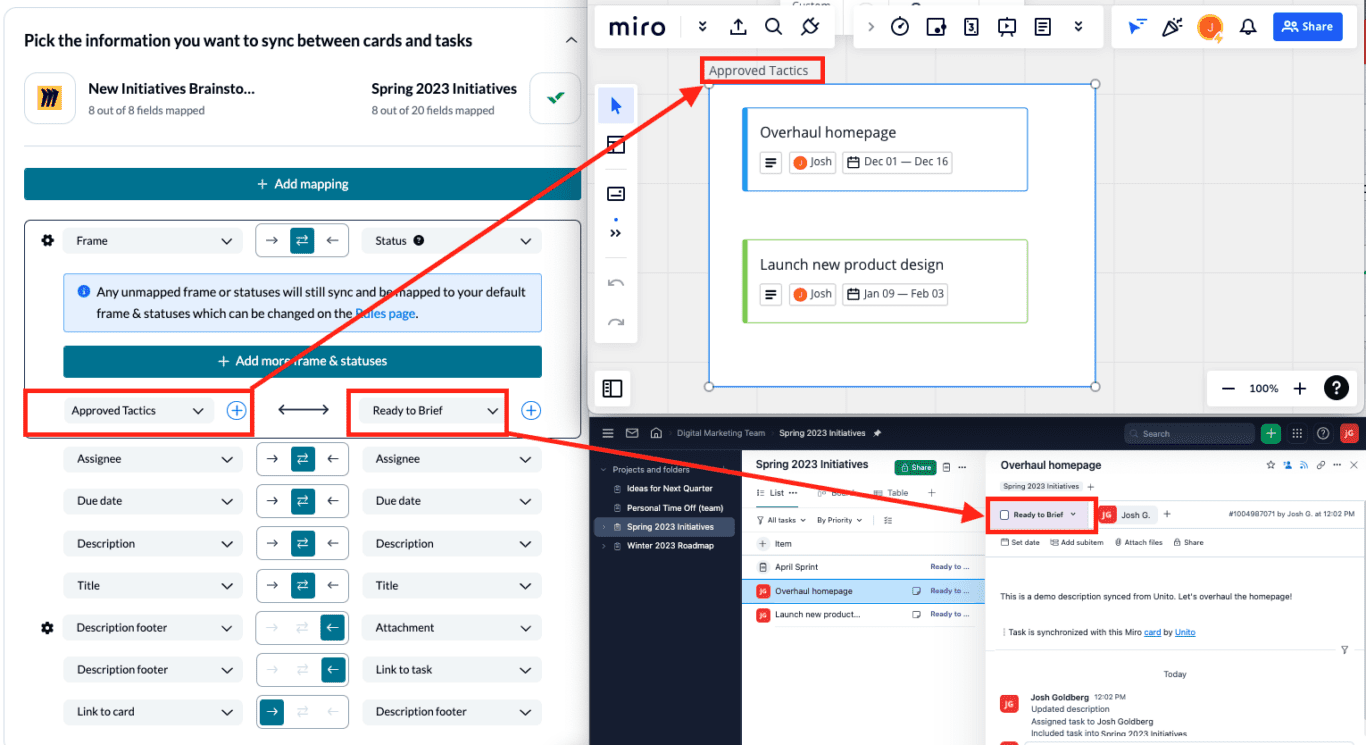Click Add more frame & statuses button
Image resolution: width=1366 pixels, height=745 pixels.
pos(302,361)
